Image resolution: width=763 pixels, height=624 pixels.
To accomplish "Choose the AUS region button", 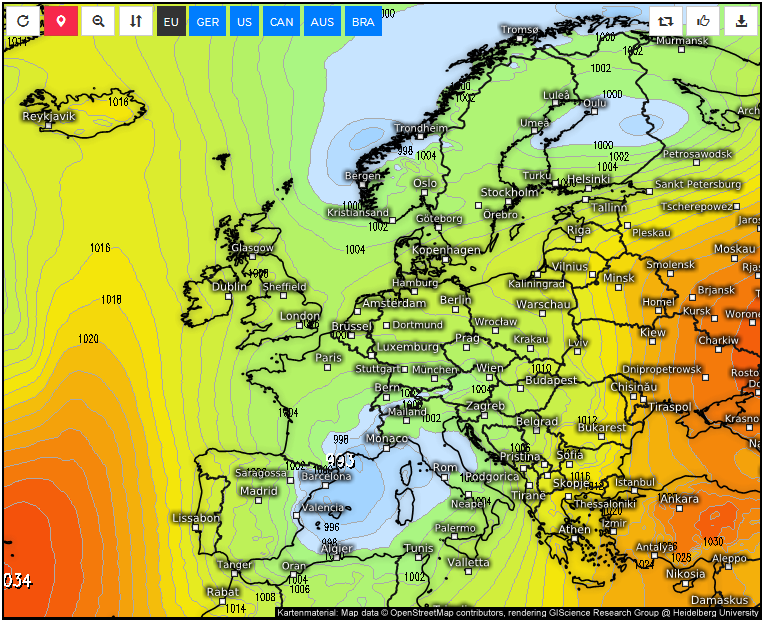I will [x=322, y=22].
